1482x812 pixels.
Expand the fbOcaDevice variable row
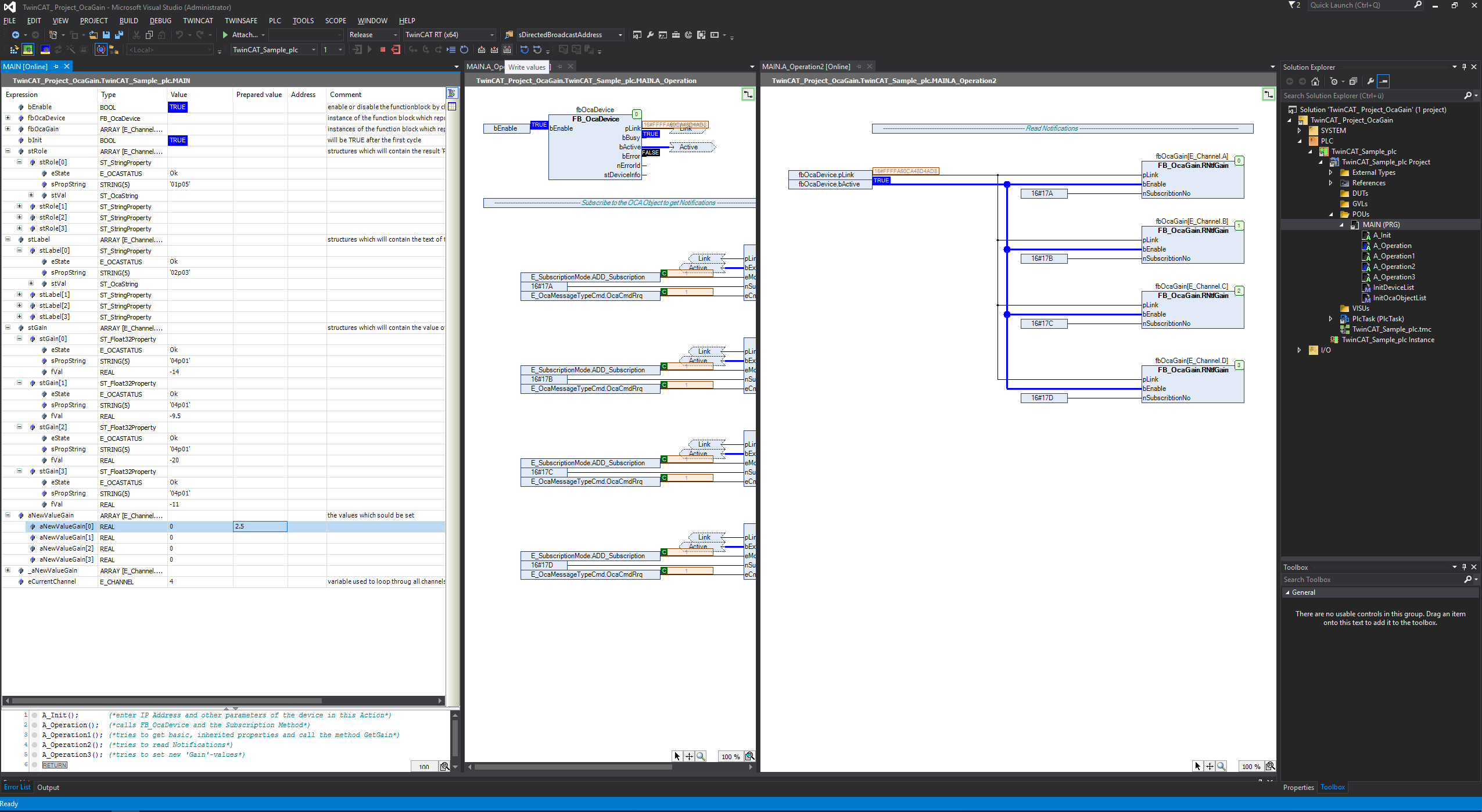coord(8,118)
